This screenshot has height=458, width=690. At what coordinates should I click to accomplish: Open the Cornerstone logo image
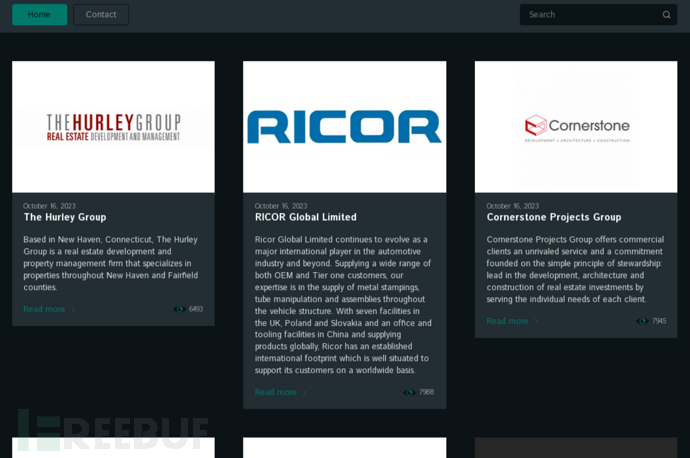576,127
